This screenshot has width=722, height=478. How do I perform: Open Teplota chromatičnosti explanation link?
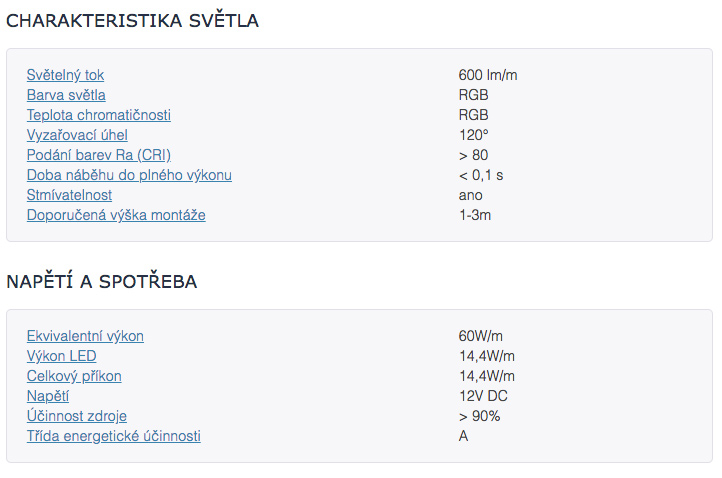pyautogui.click(x=99, y=115)
